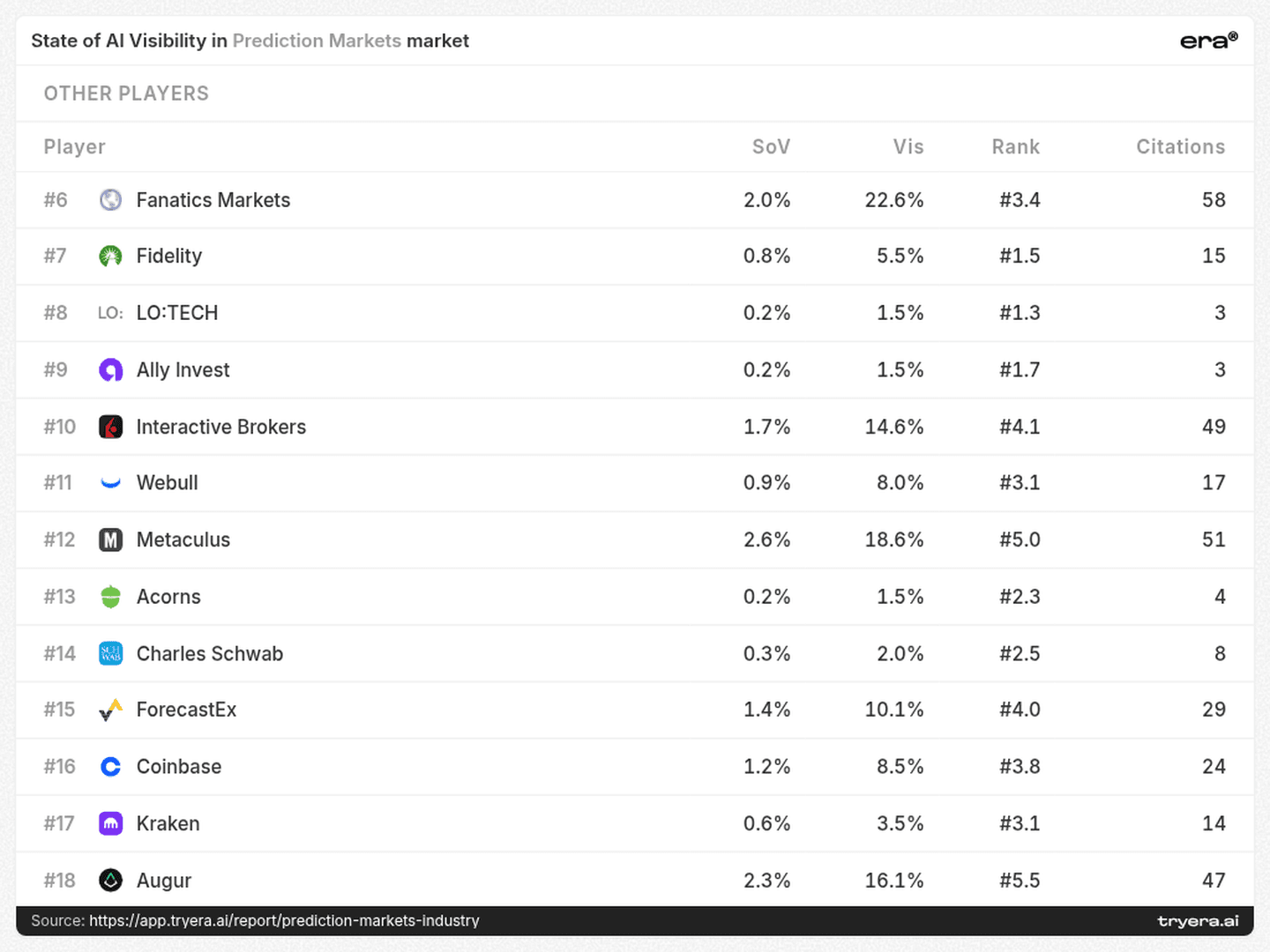
Task: Click the era logo at top right
Action: (x=1208, y=41)
